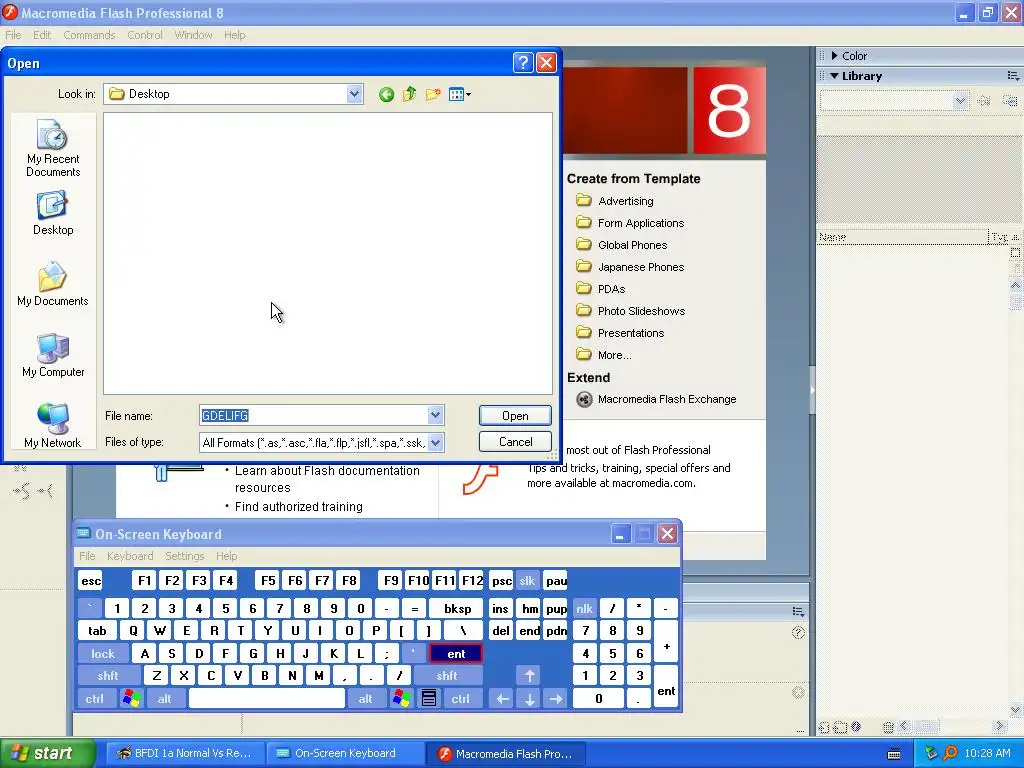Open Photo Slideshows template folder
1024x768 pixels.
click(631, 311)
